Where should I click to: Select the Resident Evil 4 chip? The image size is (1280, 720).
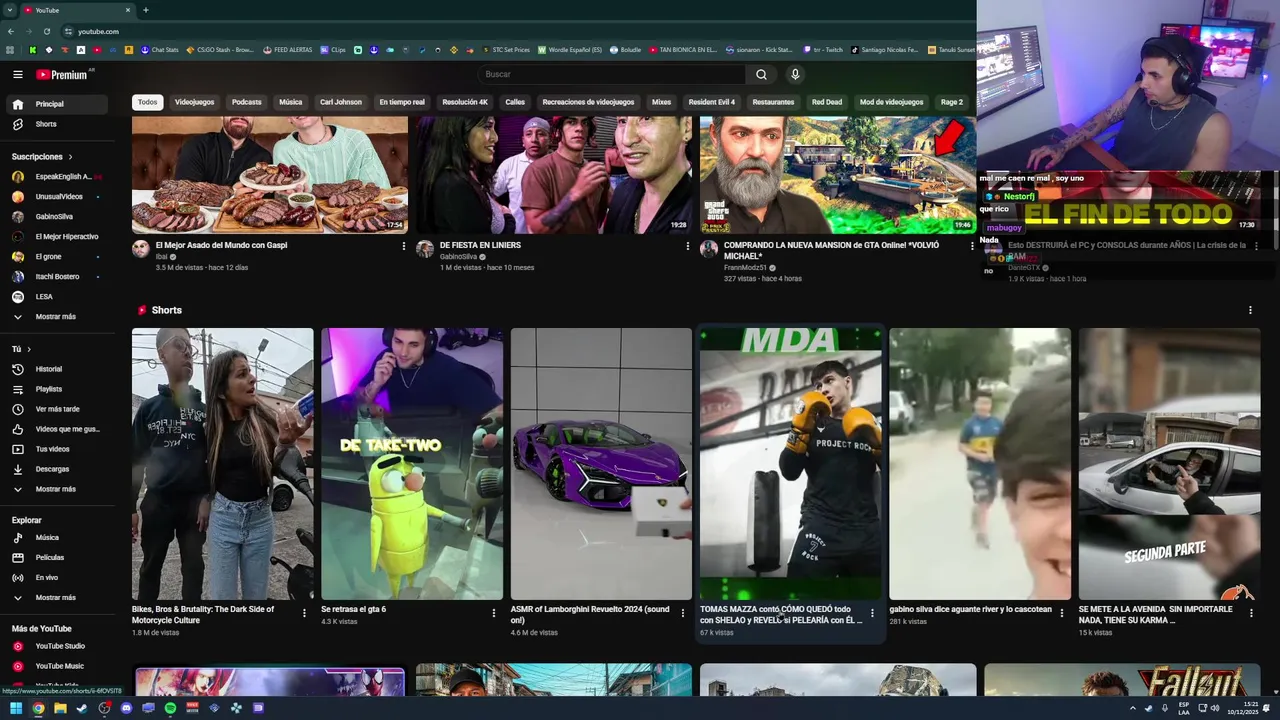click(712, 102)
